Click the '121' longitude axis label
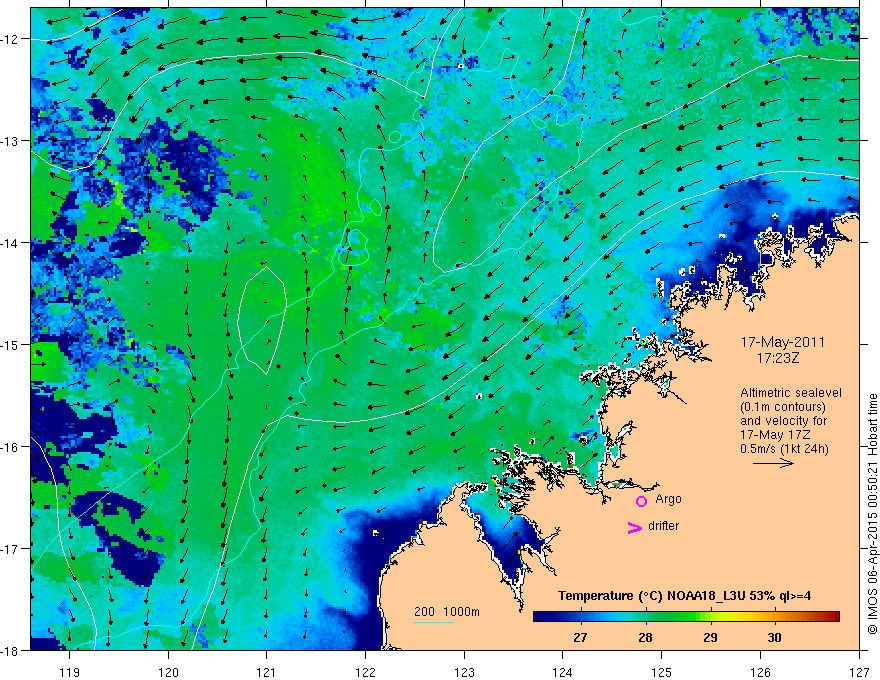This screenshot has width=880, height=680. pos(267,672)
